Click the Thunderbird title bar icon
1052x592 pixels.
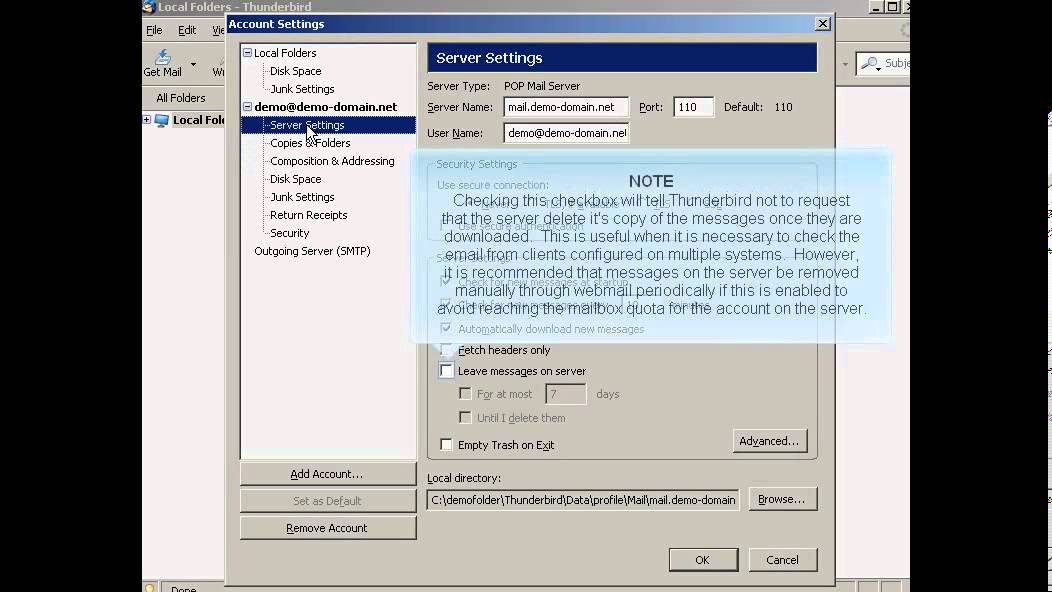point(149,7)
